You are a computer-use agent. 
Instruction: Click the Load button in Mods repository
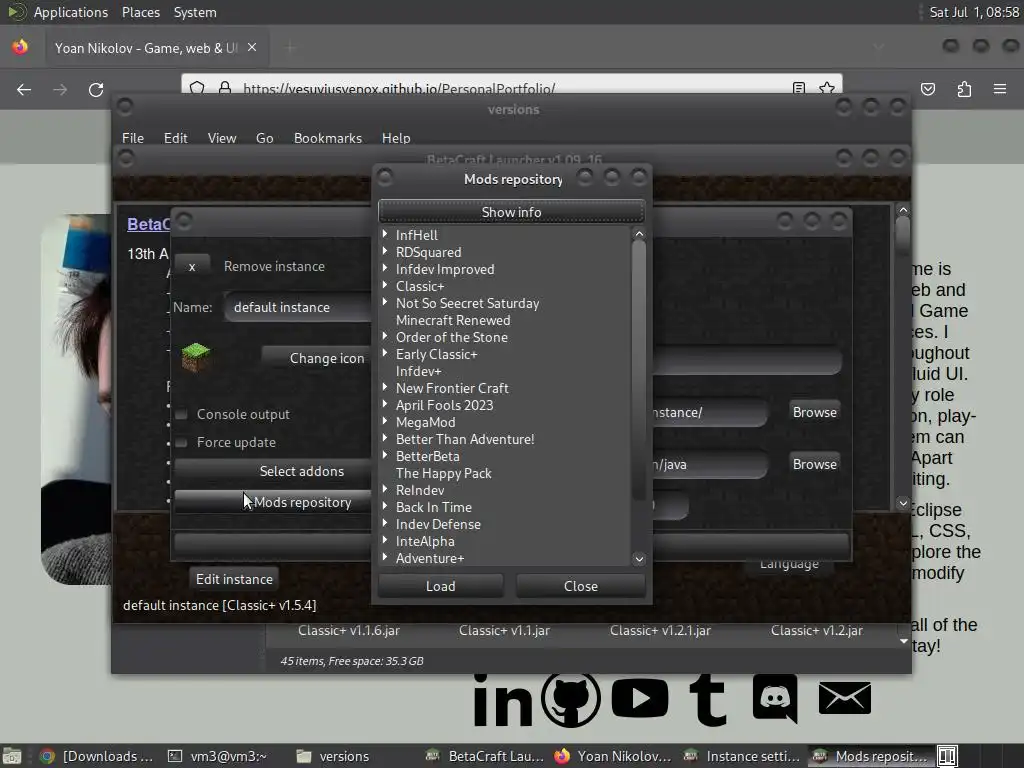pyautogui.click(x=441, y=586)
